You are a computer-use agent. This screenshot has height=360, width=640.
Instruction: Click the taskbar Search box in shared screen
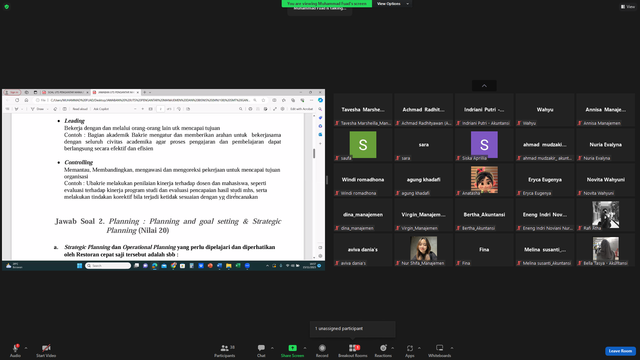[x=108, y=266]
